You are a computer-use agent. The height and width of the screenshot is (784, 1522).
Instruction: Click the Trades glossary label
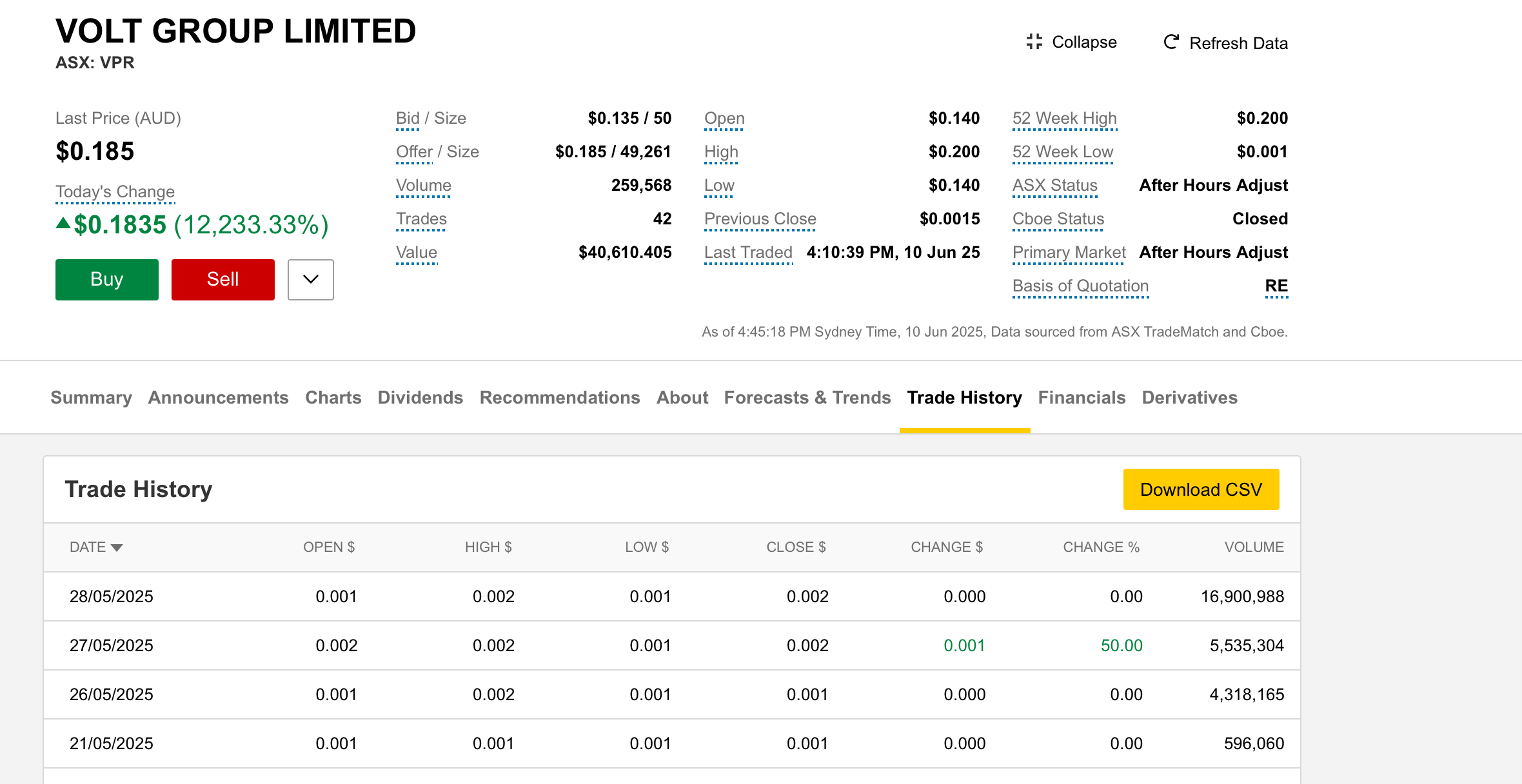tap(421, 219)
